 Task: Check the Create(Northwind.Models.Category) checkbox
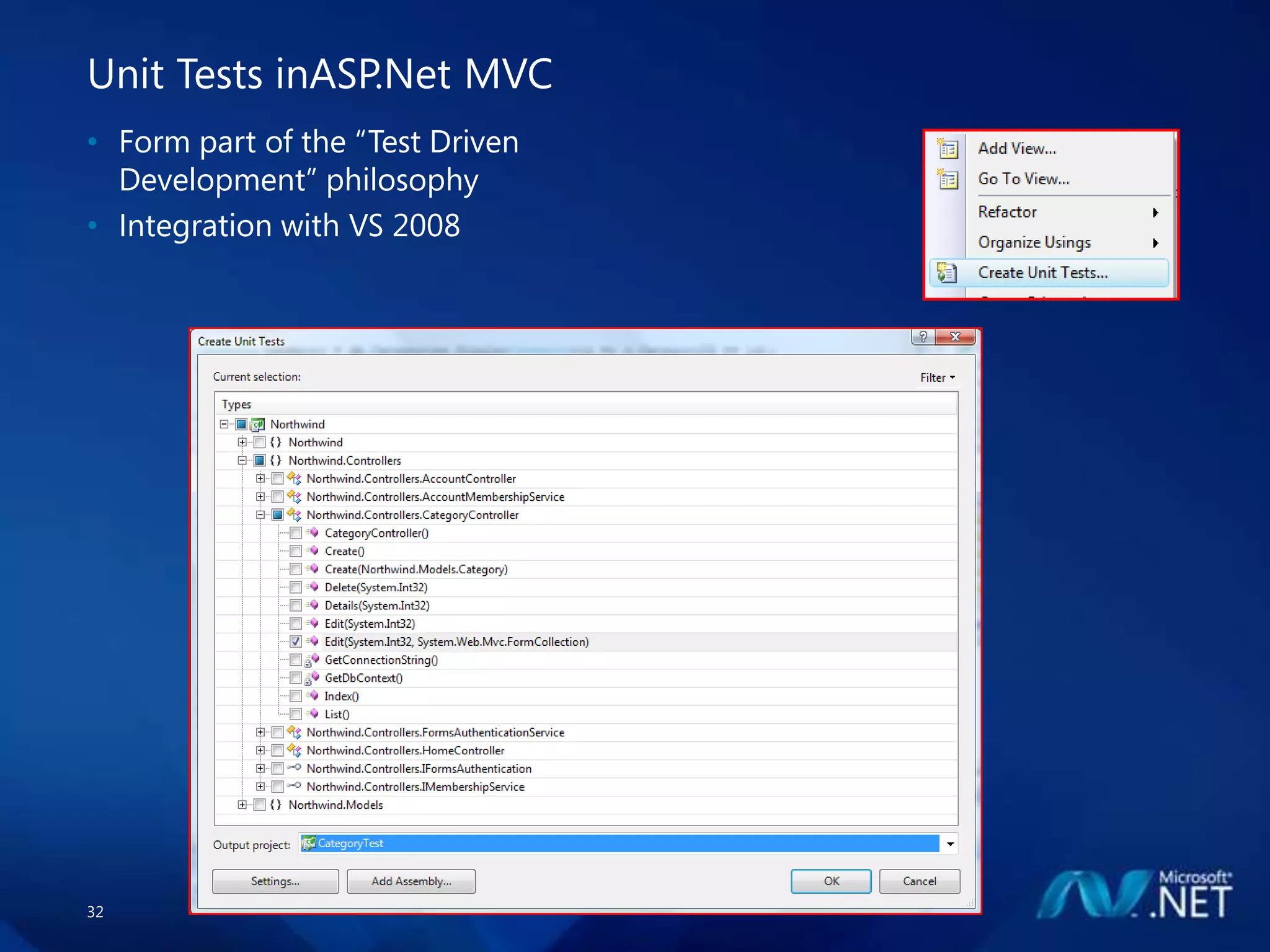pyautogui.click(x=296, y=569)
